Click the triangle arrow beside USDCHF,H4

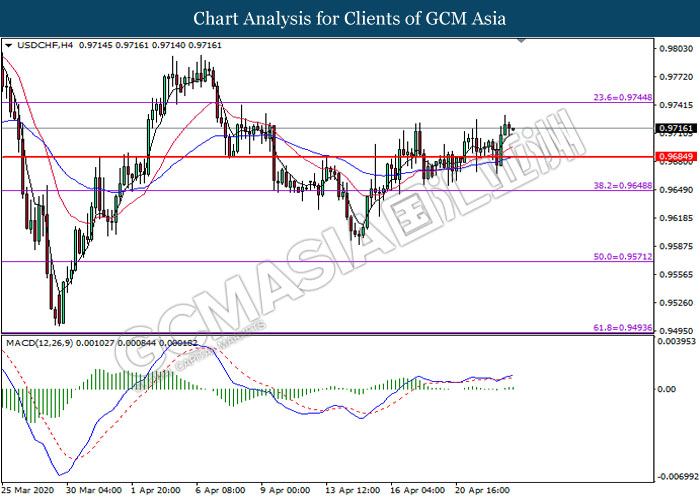click(9, 46)
